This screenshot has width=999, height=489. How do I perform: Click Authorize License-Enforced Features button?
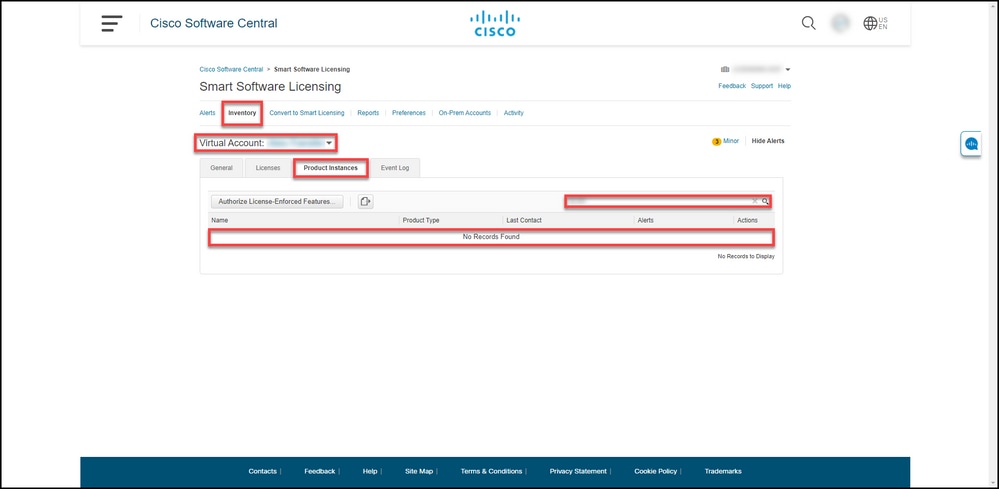tap(277, 201)
